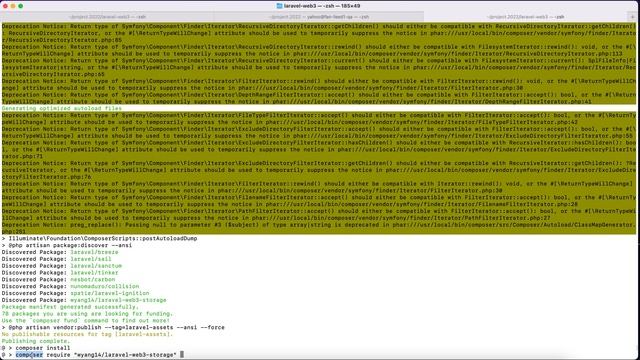This screenshot has width=640, height=360.
Task: Select the currently active laravel-web3 zsh tab
Action: click(x=526, y=17)
